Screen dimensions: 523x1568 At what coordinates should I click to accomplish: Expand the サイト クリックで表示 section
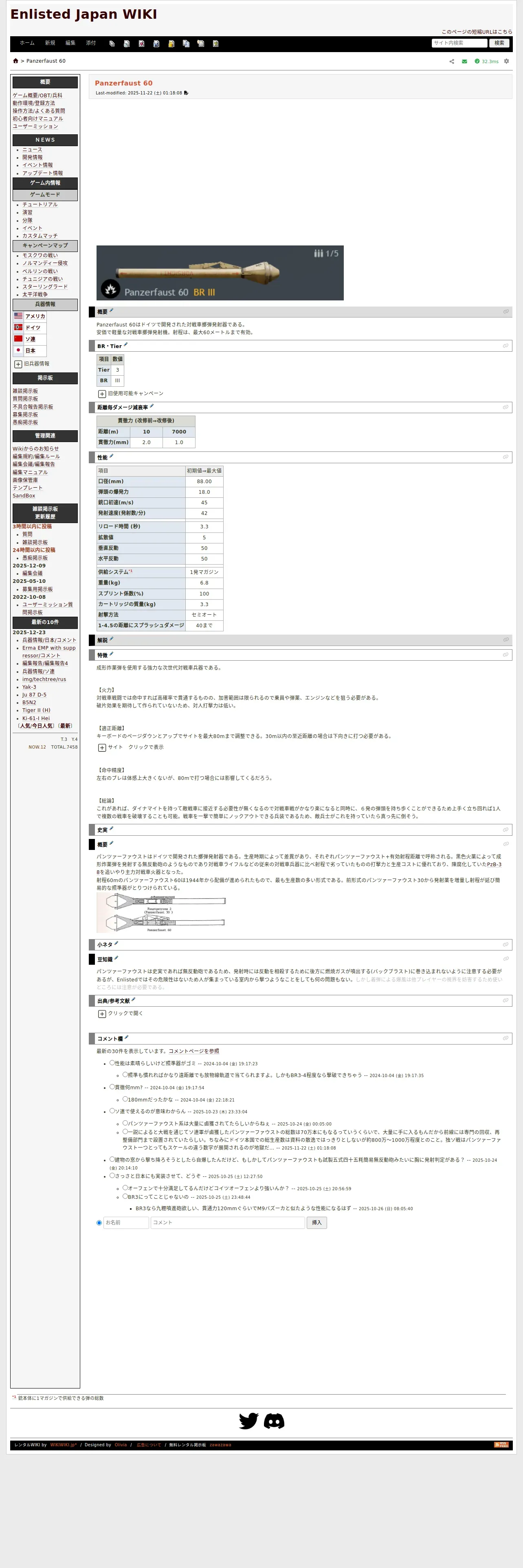[x=102, y=747]
